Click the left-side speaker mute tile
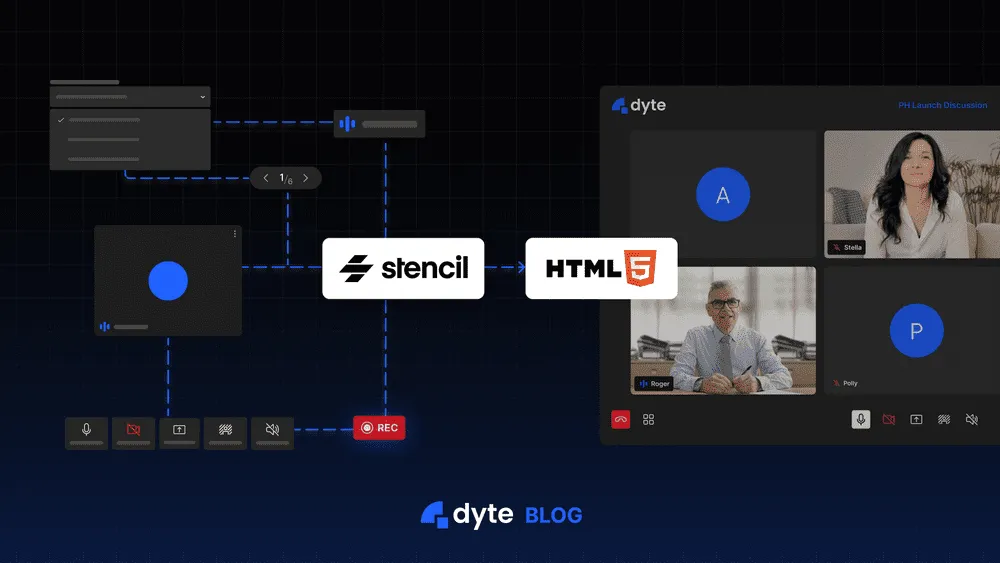The height and width of the screenshot is (563, 1000). [272, 433]
